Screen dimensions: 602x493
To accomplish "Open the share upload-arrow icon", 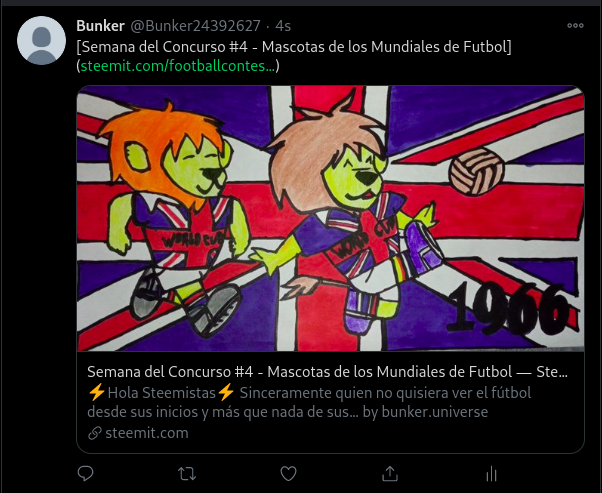I will (x=390, y=473).
